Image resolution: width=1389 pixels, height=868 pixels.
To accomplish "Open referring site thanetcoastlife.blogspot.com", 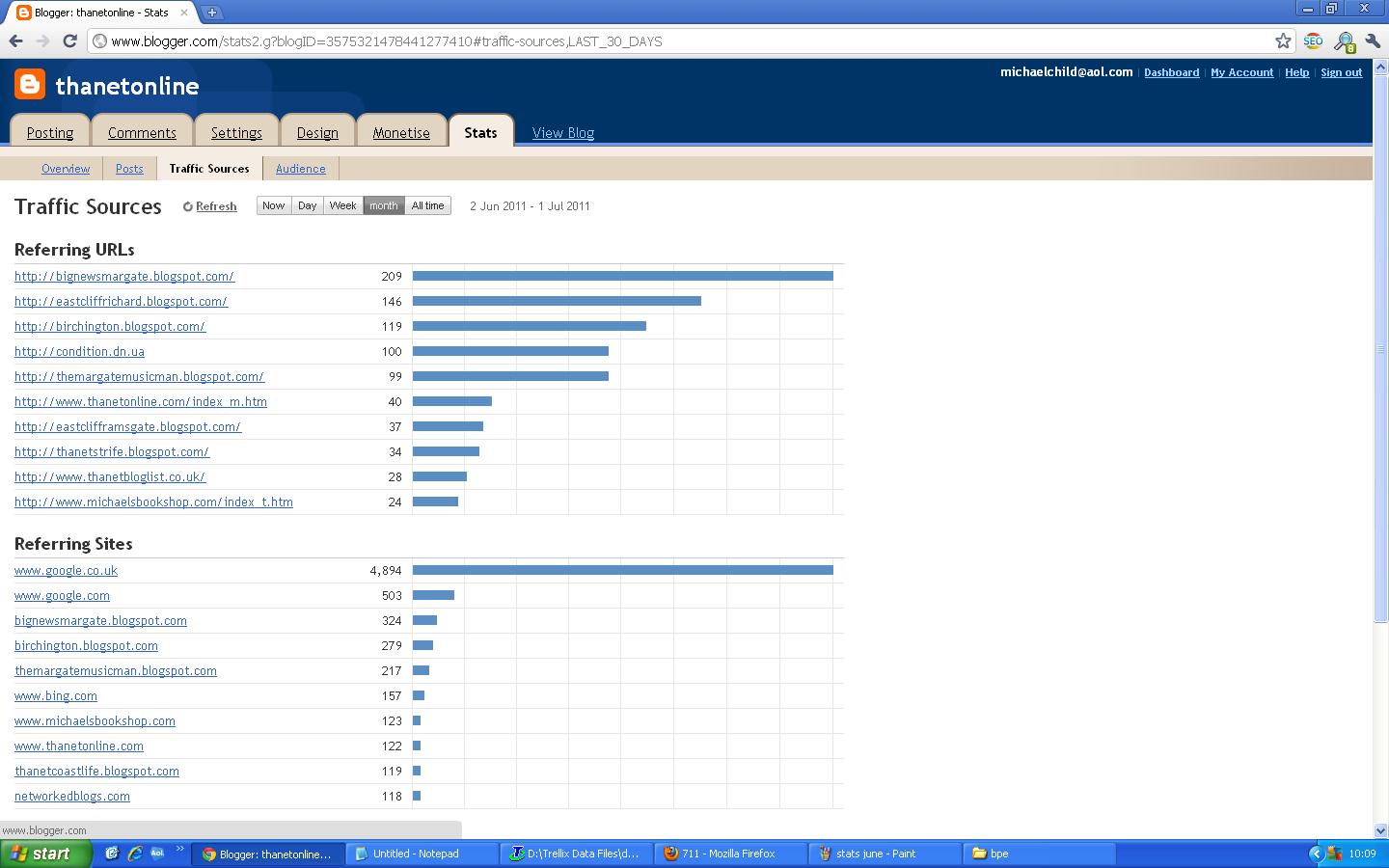I will click(x=96, y=771).
